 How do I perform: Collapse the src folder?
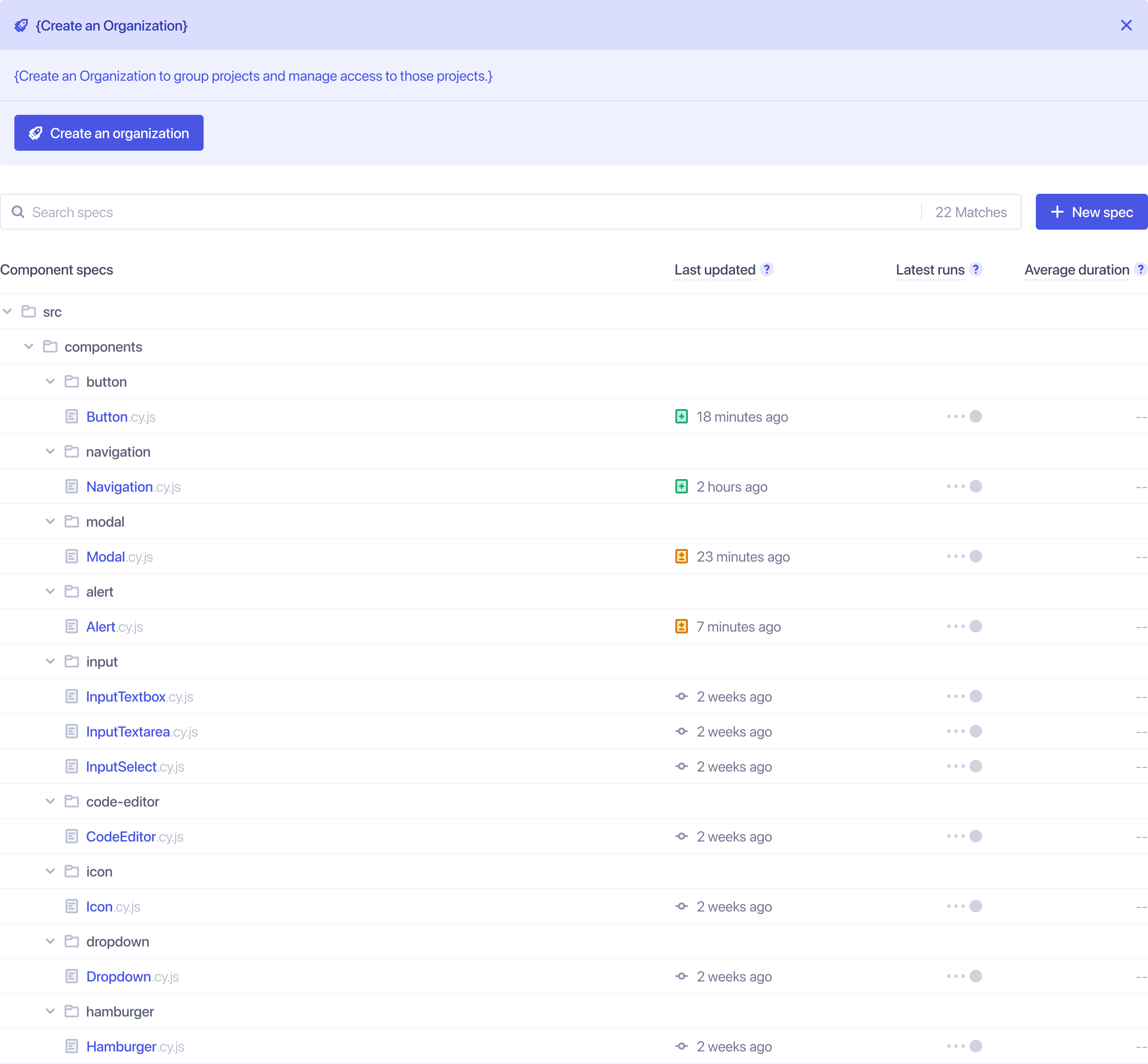[8, 311]
